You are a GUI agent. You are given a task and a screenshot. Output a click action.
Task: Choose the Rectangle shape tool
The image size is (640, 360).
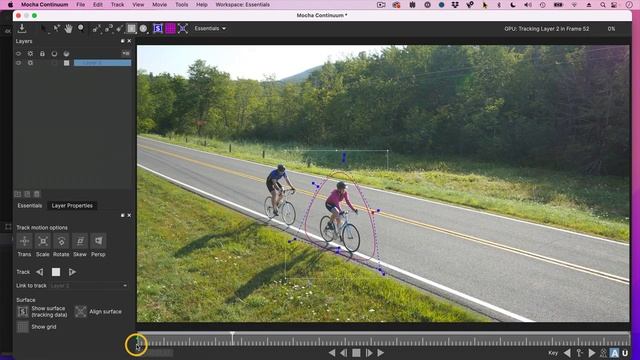point(131,28)
